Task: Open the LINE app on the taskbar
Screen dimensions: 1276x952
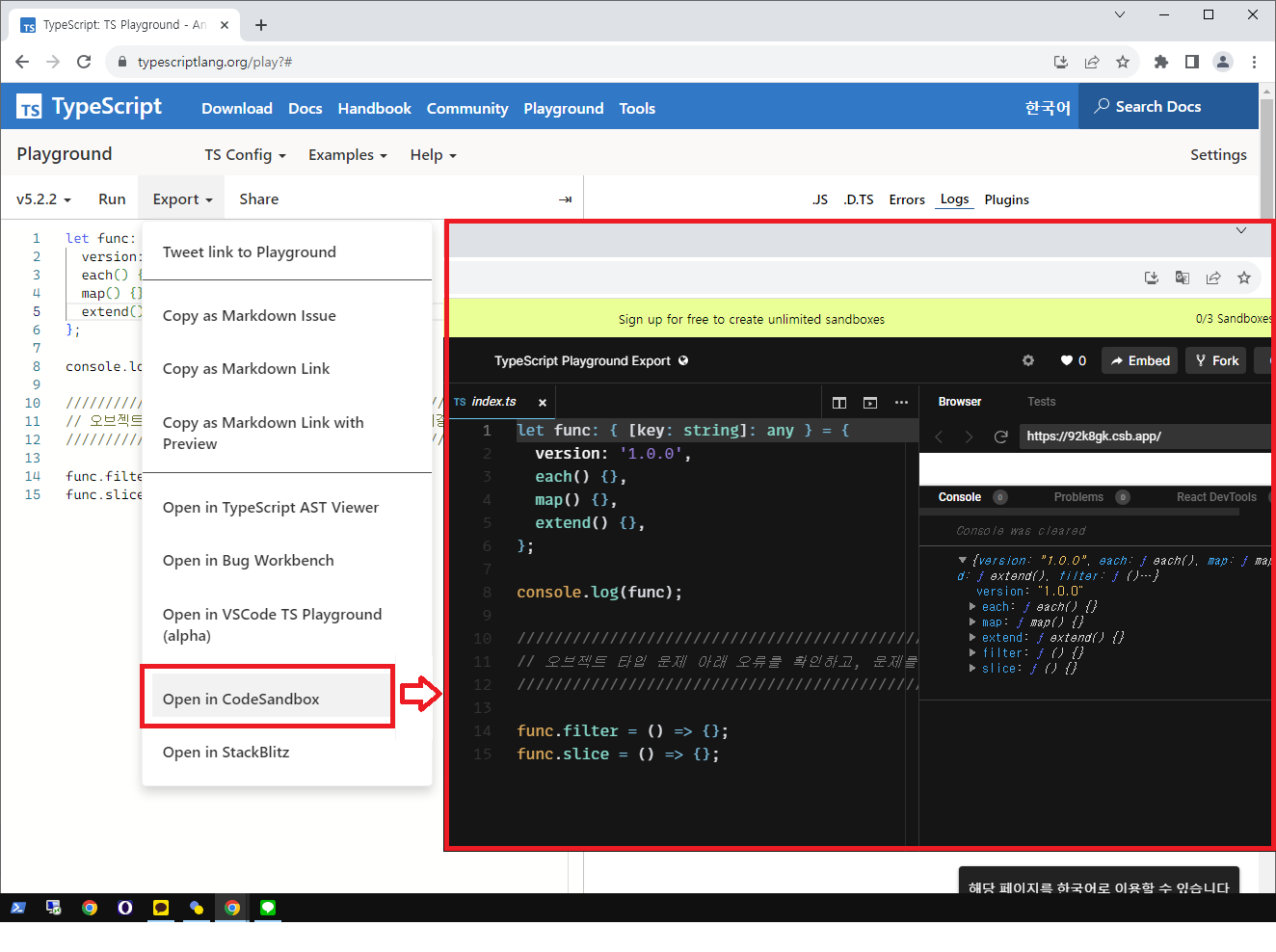Action: (268, 908)
